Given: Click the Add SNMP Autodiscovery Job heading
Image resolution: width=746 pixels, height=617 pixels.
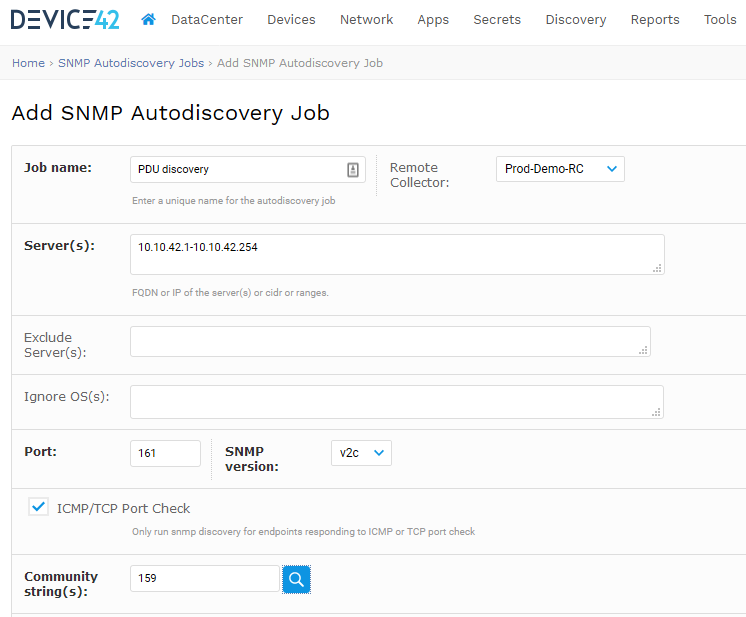Looking at the screenshot, I should point(170,113).
